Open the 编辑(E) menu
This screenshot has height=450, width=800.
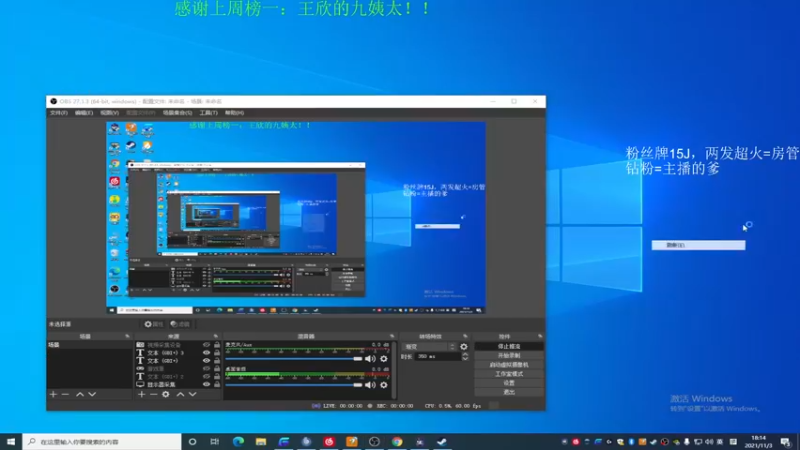(84, 113)
